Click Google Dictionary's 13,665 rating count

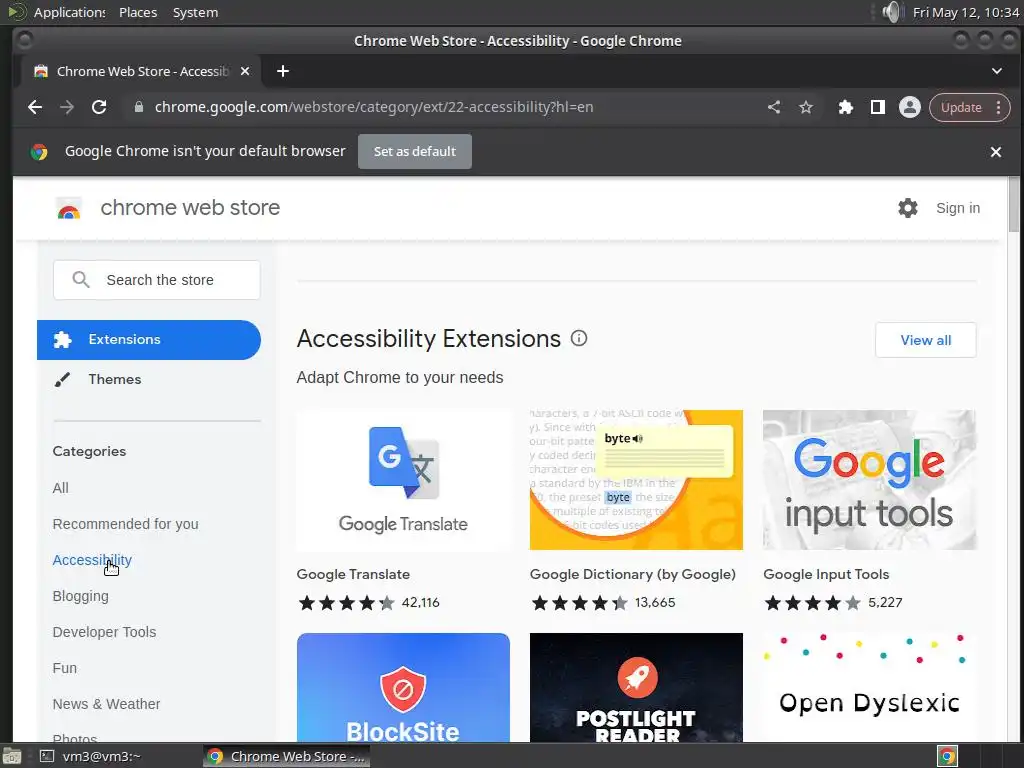655,603
